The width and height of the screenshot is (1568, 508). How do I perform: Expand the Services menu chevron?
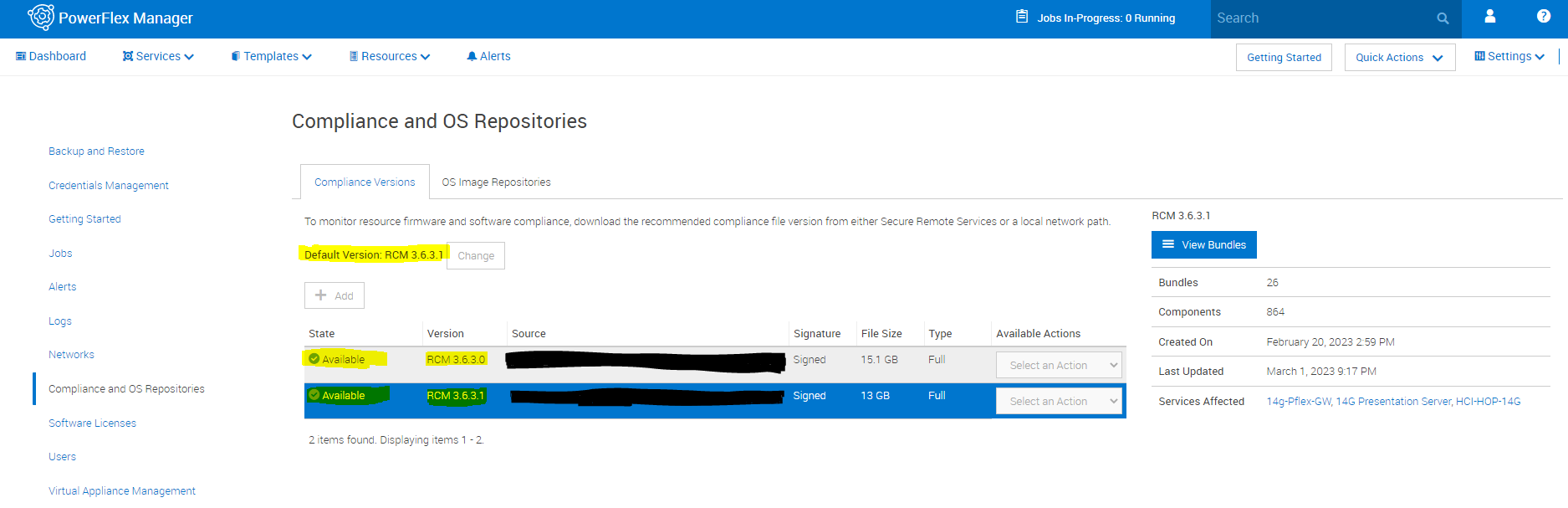tap(189, 57)
